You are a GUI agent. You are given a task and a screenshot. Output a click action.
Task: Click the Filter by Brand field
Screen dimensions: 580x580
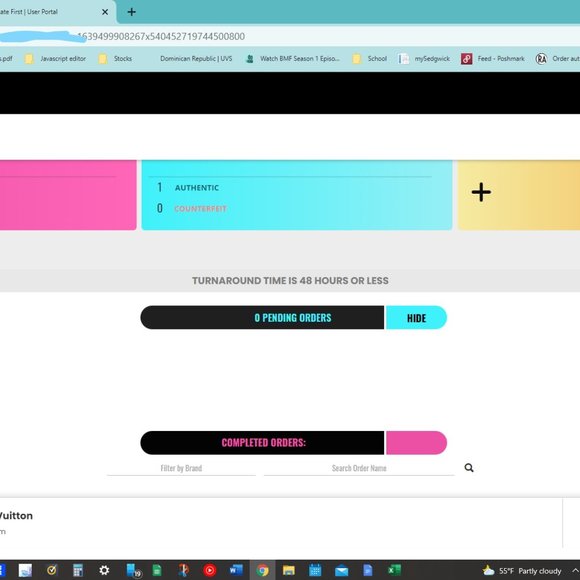coord(181,468)
